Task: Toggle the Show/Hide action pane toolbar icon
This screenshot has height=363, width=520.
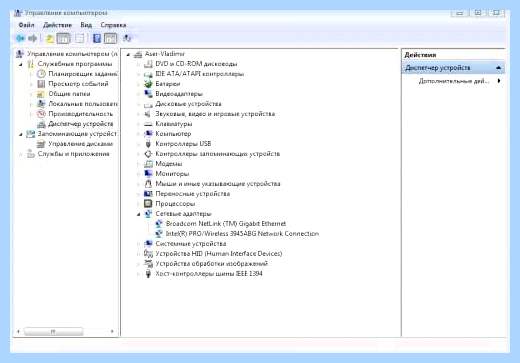Action: coord(110,39)
